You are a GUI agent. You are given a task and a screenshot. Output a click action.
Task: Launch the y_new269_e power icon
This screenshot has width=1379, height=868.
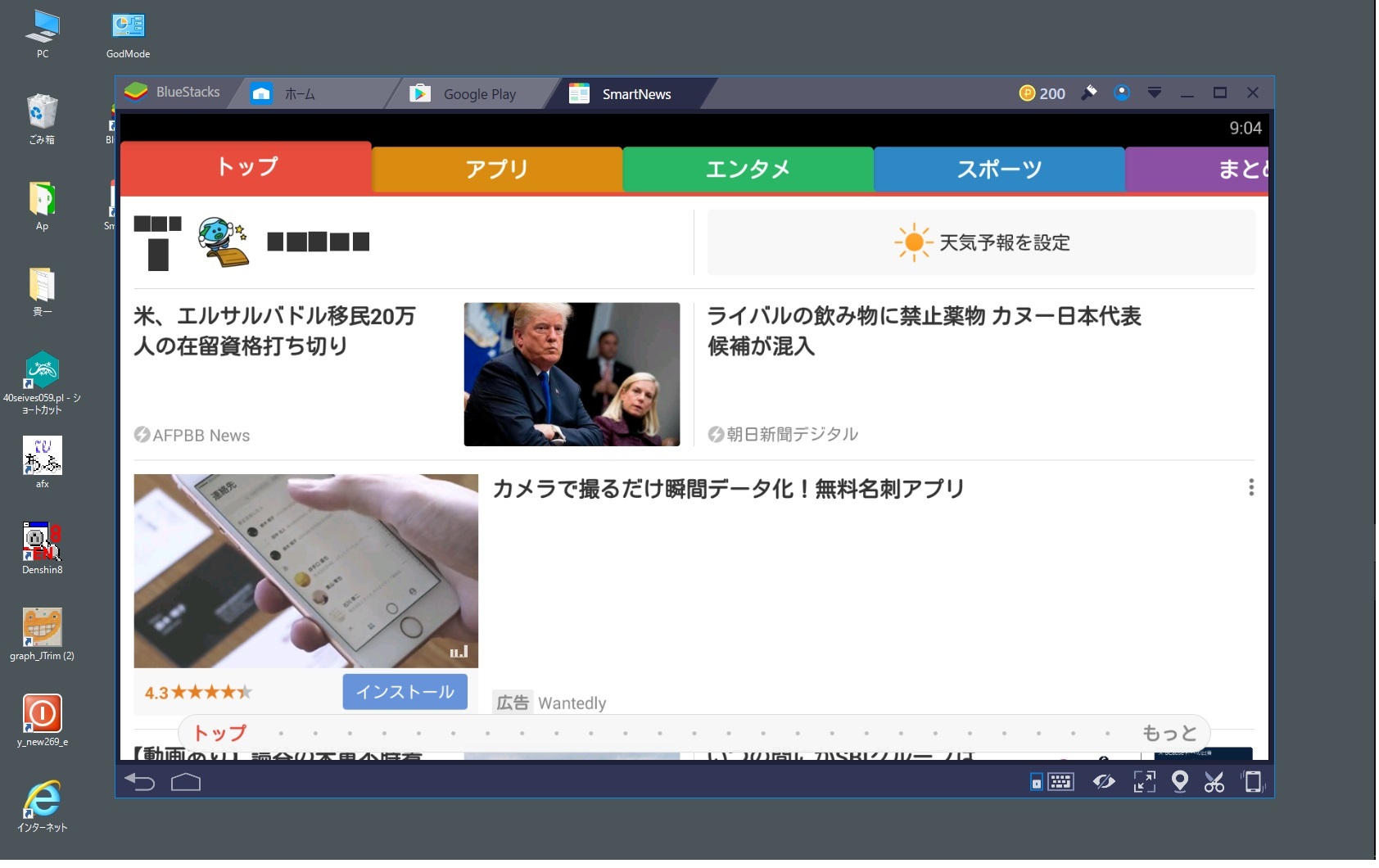[43, 721]
